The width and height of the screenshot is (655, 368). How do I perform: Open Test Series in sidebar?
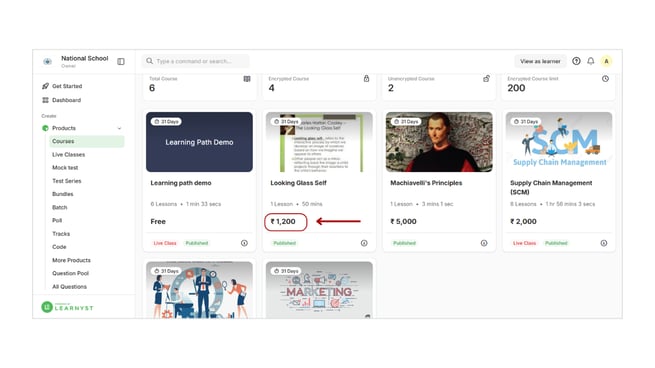coord(67,181)
